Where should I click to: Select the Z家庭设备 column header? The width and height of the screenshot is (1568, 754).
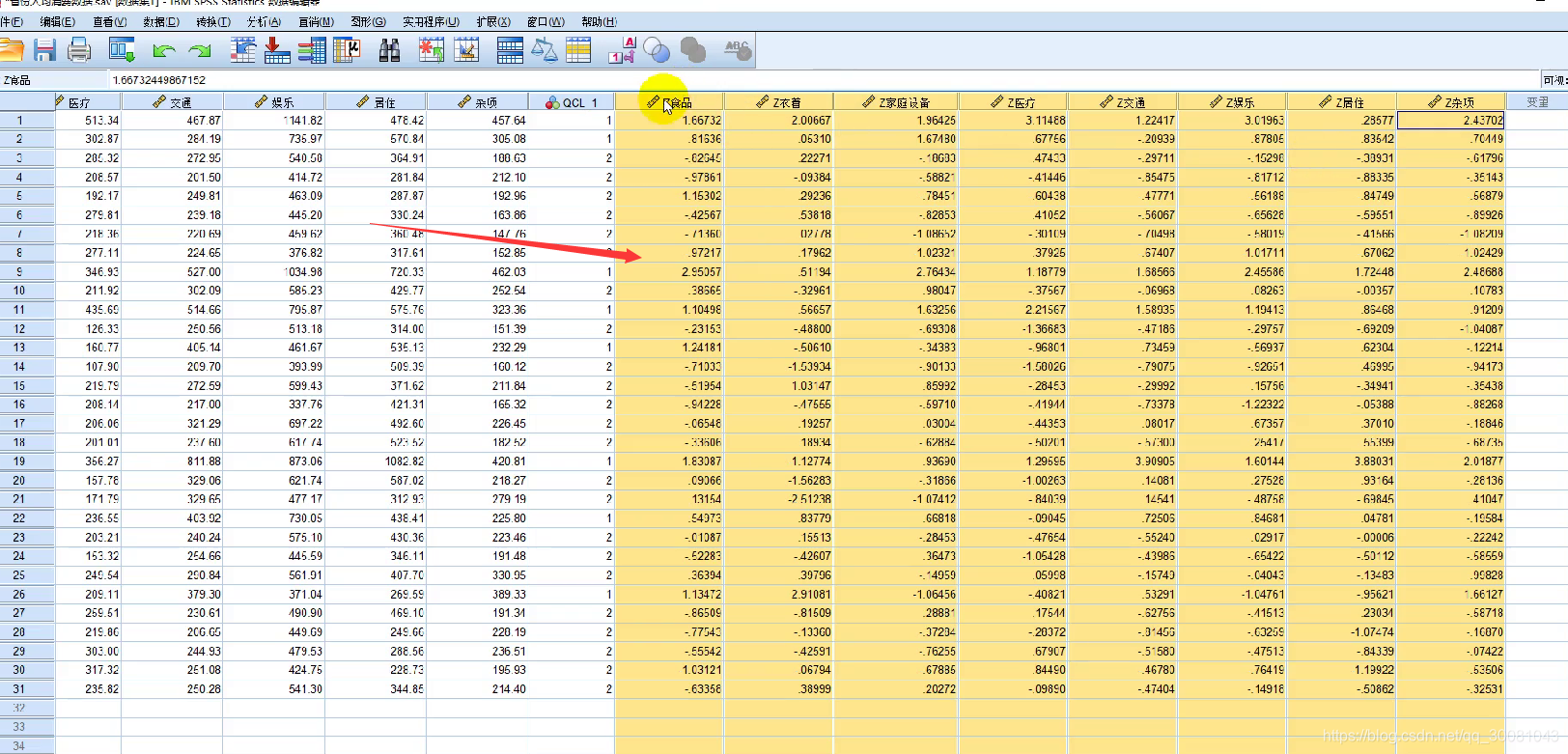click(895, 101)
